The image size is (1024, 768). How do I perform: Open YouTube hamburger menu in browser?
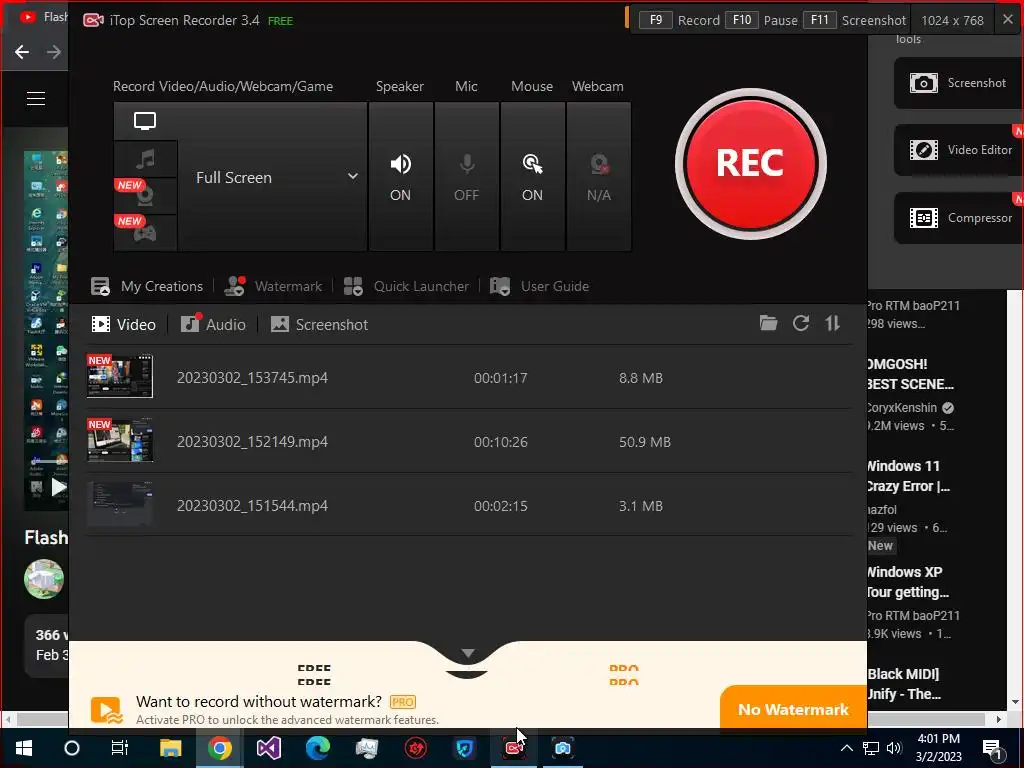pos(36,99)
